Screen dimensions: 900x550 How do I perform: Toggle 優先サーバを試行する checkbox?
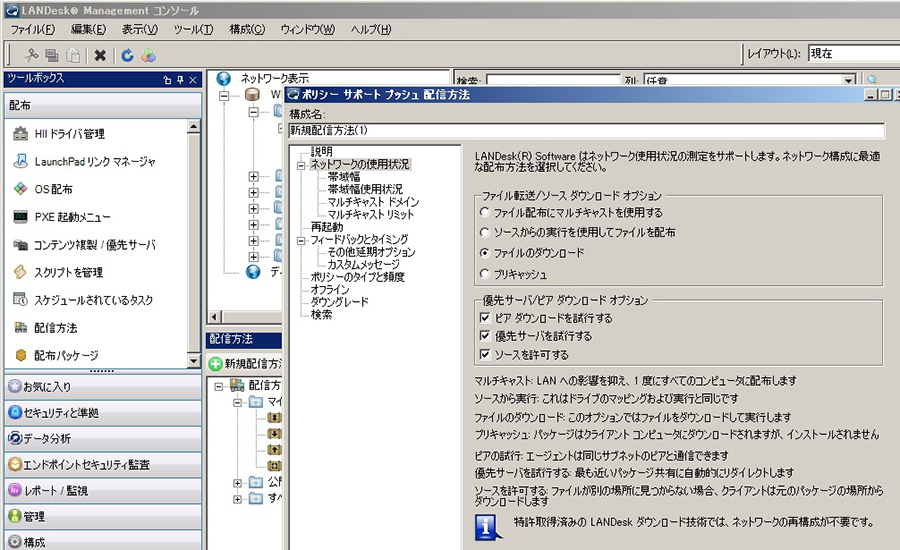tap(485, 336)
